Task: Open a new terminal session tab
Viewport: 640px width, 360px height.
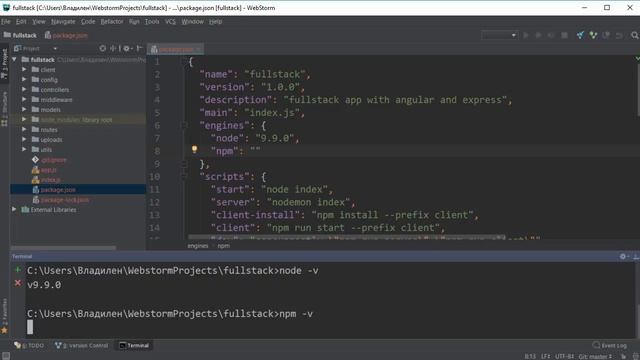Action: (x=18, y=270)
